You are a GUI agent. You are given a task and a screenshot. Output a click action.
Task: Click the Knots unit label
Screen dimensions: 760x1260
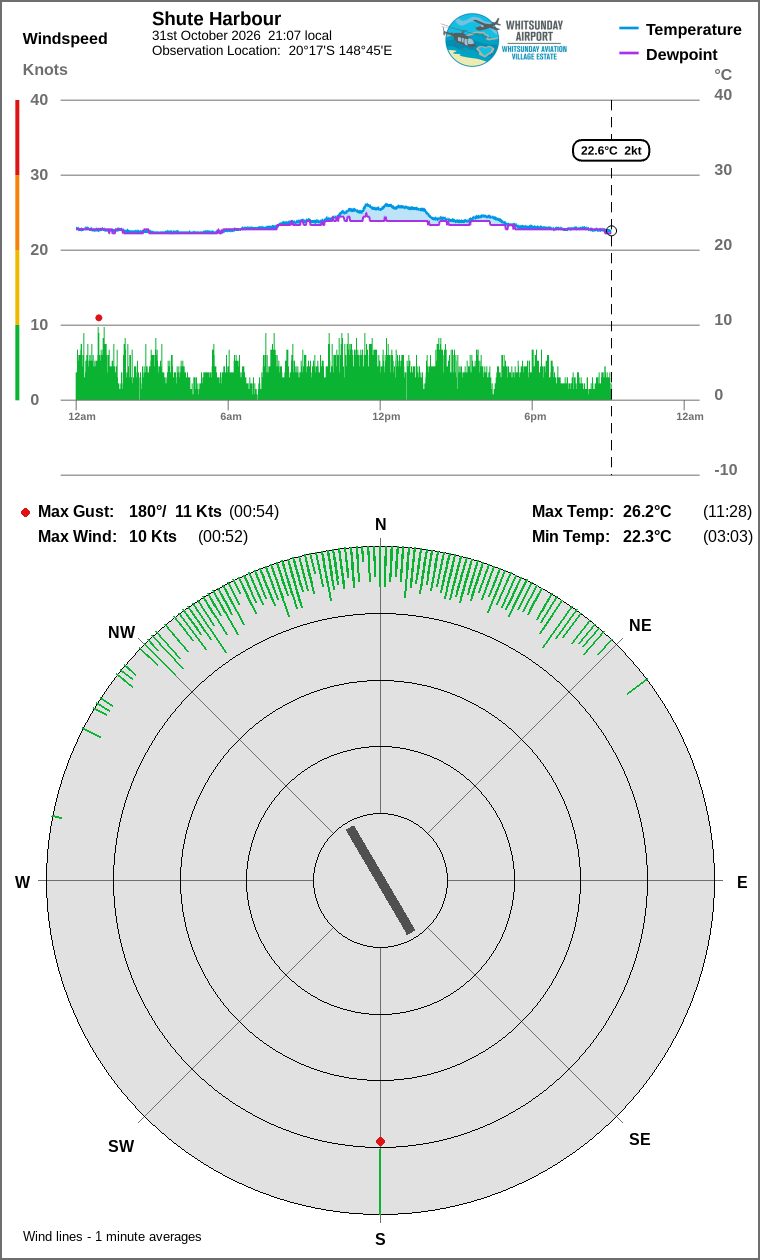pos(45,70)
